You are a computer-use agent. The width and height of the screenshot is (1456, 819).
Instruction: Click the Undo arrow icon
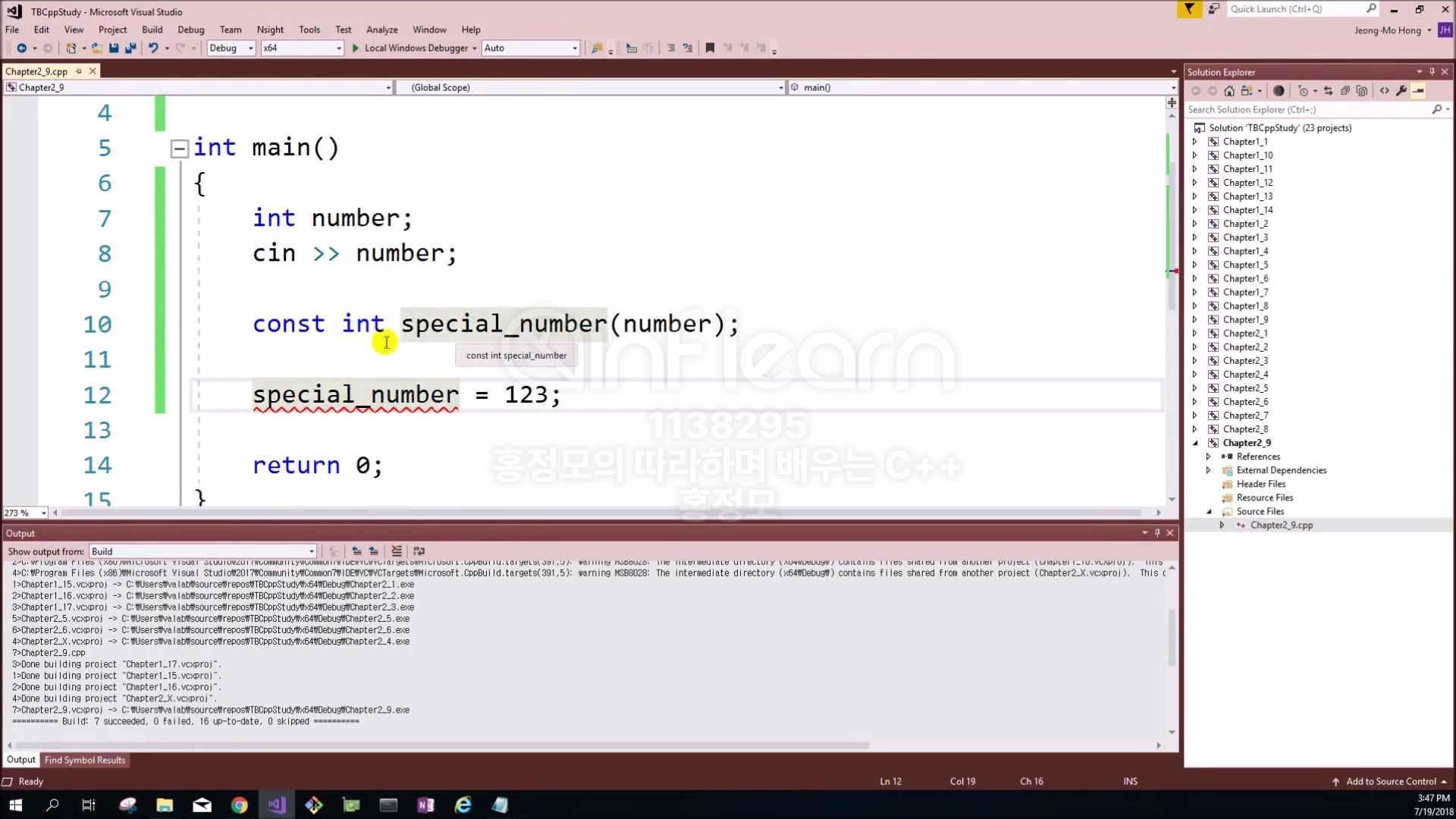point(153,48)
